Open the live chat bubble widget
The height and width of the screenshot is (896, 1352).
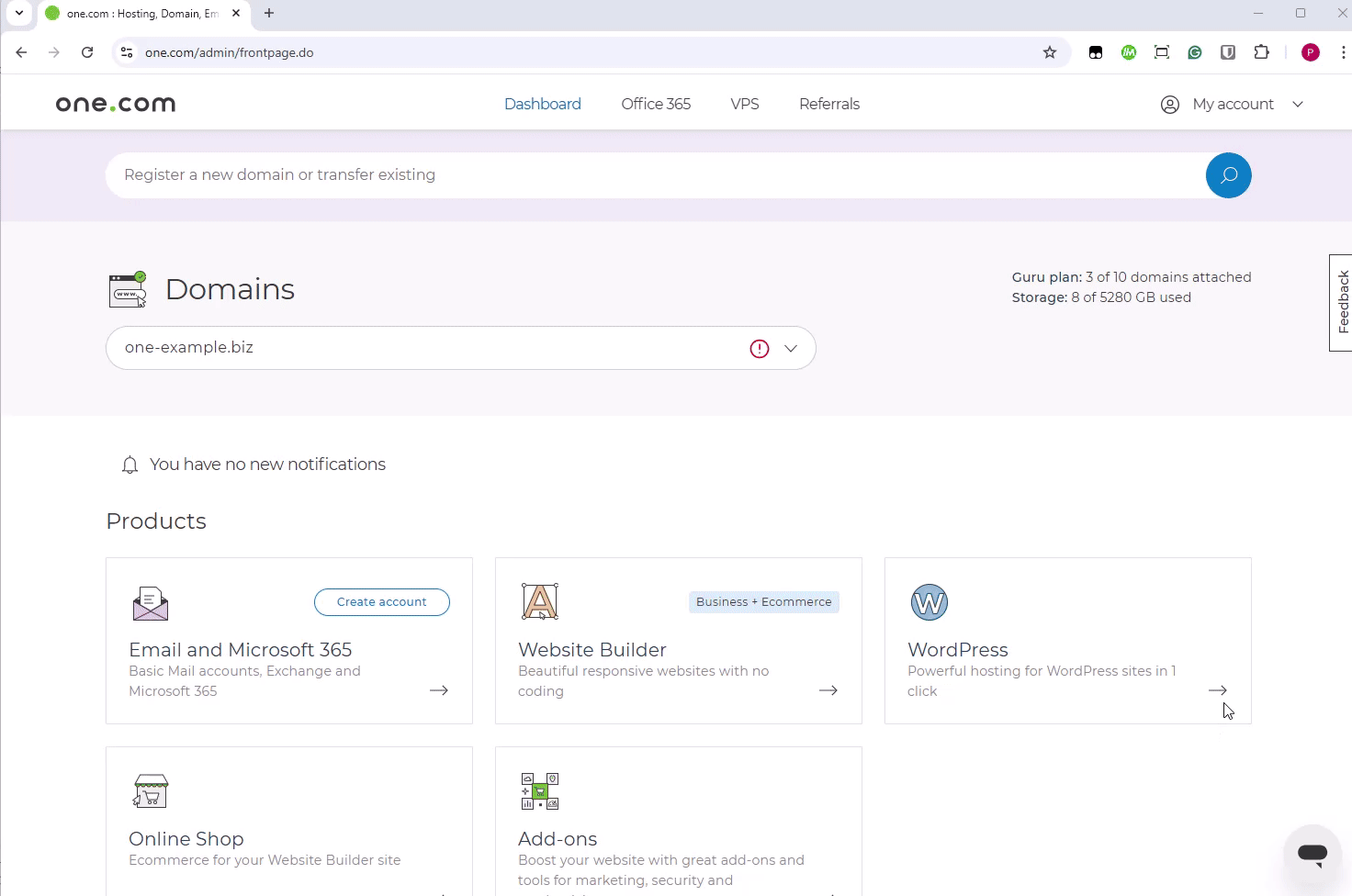pyautogui.click(x=1312, y=853)
